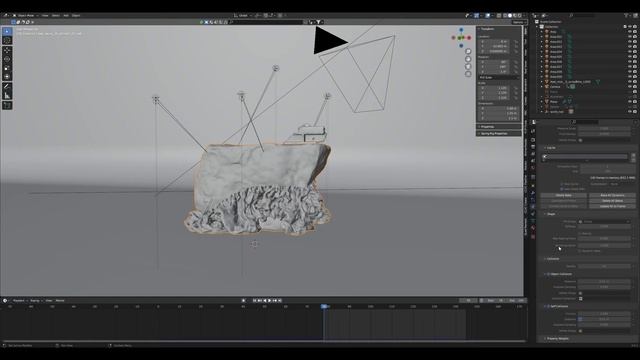
Task: Open the Physics properties tab icon
Action: click(533, 207)
